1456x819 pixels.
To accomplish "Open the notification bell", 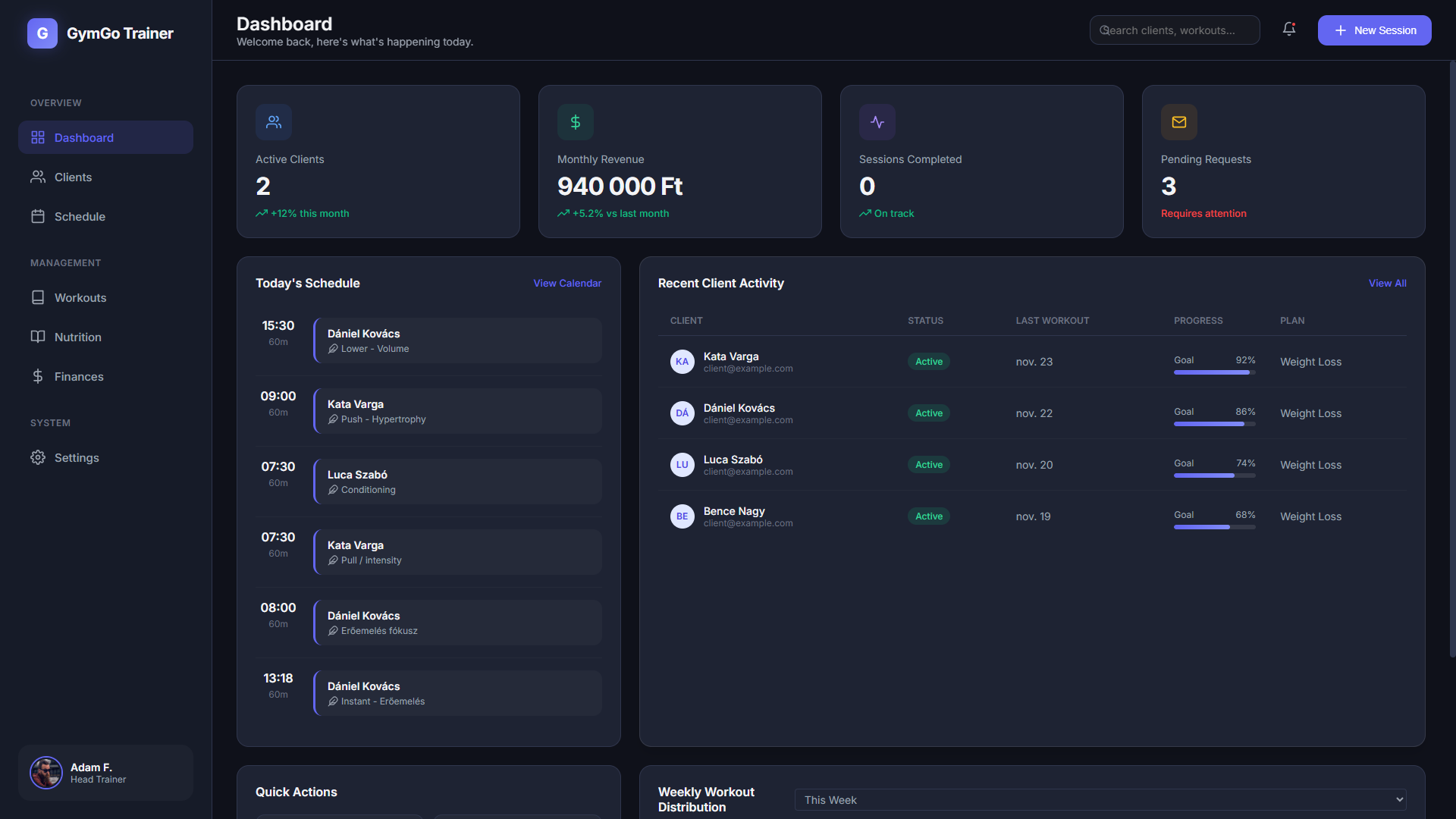I will [x=1288, y=29].
